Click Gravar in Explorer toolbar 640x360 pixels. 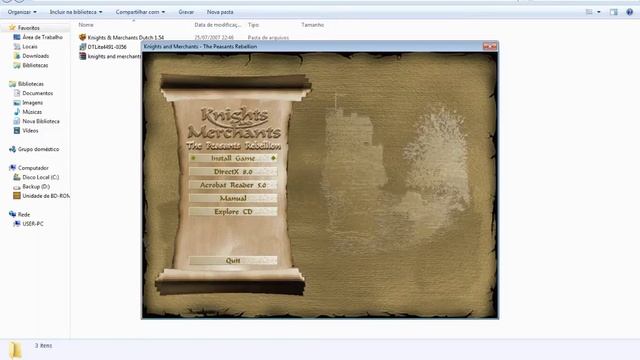186,12
